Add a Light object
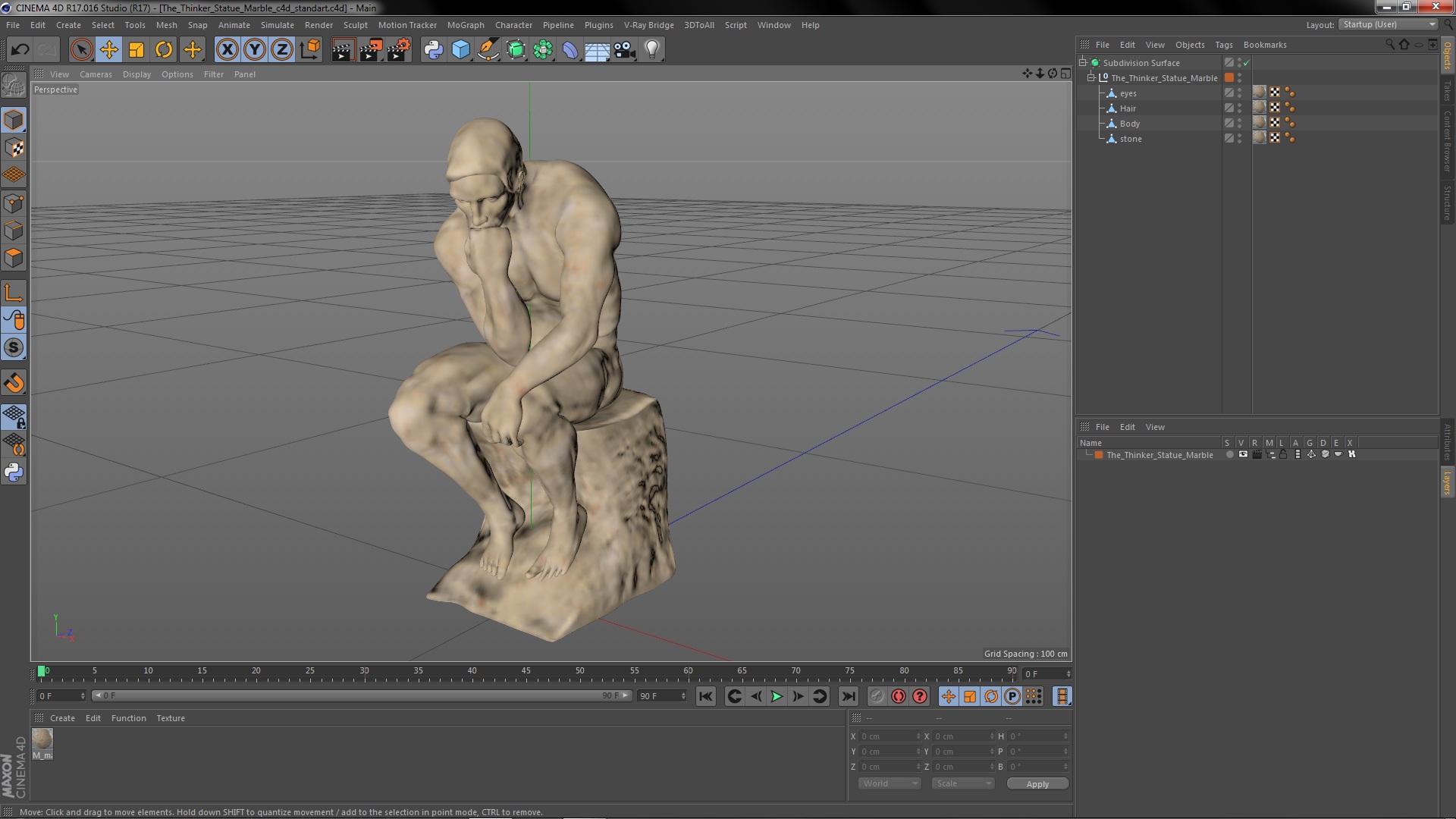The height and width of the screenshot is (819, 1456). coord(652,50)
